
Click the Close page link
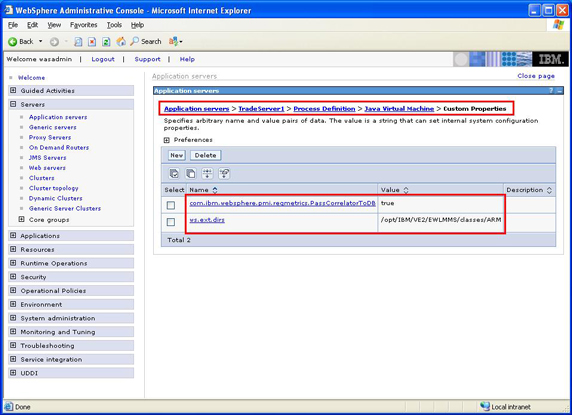(x=536, y=76)
